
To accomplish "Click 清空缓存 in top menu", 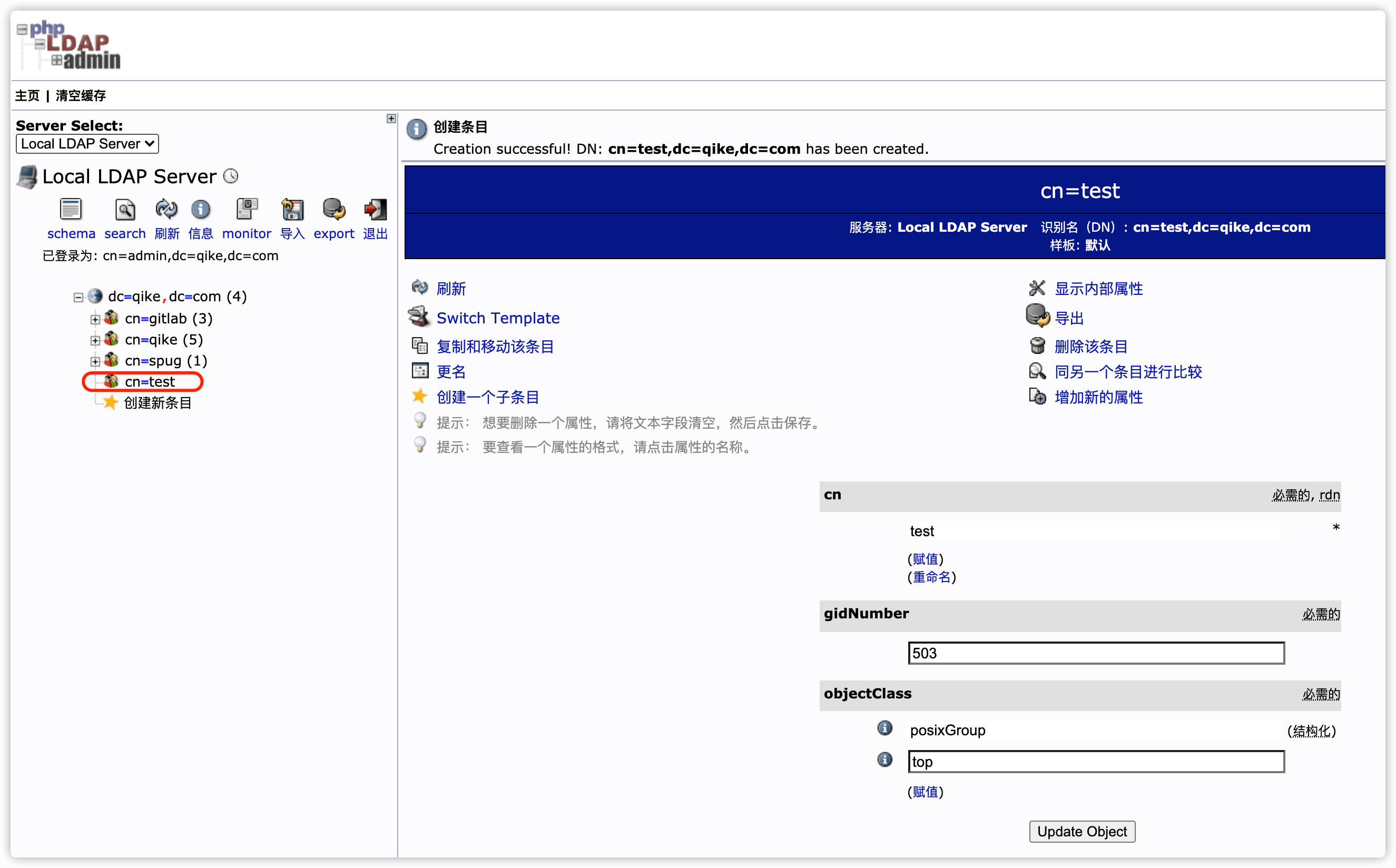I will 81,96.
